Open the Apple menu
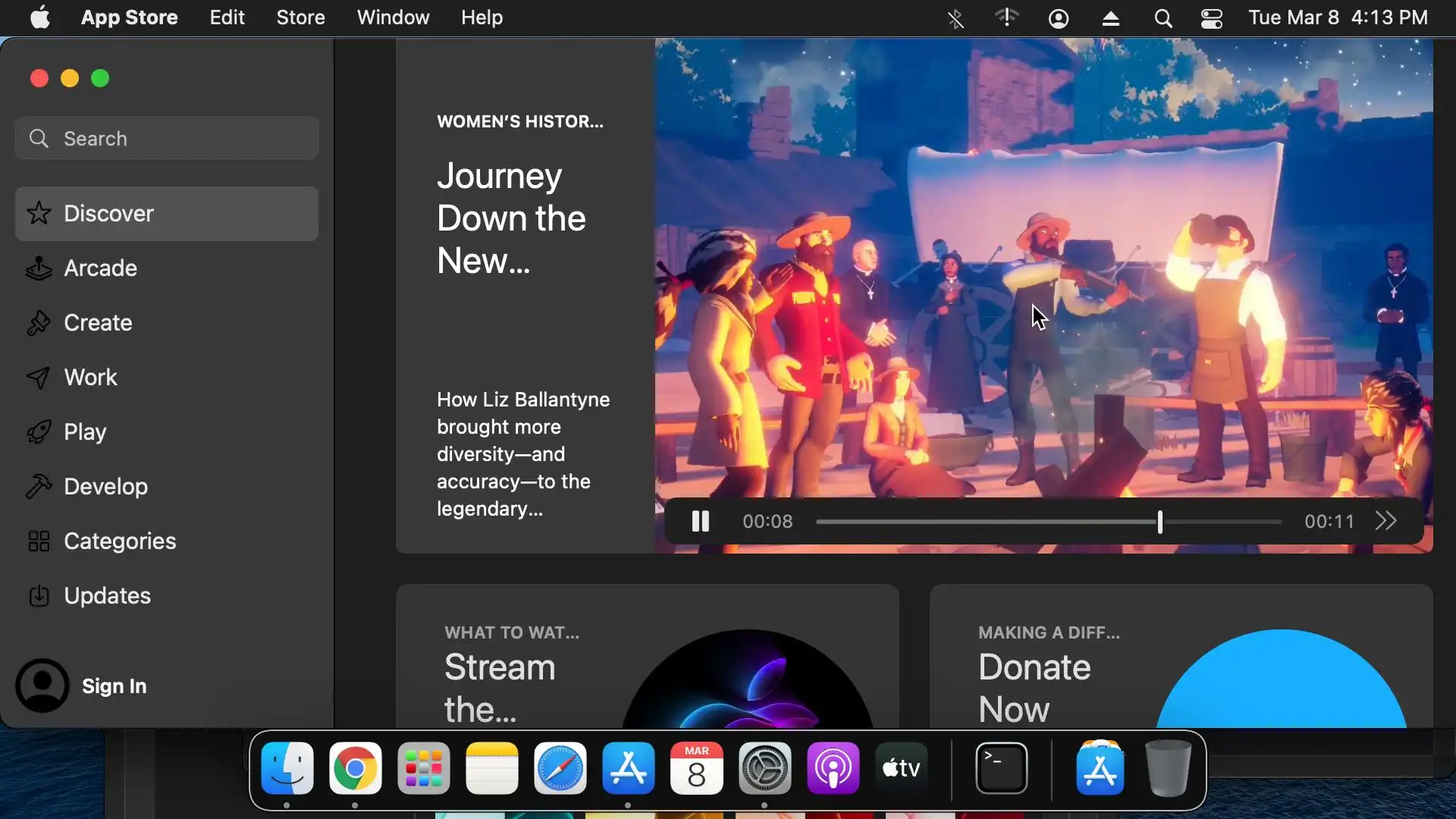The image size is (1456, 819). point(40,17)
